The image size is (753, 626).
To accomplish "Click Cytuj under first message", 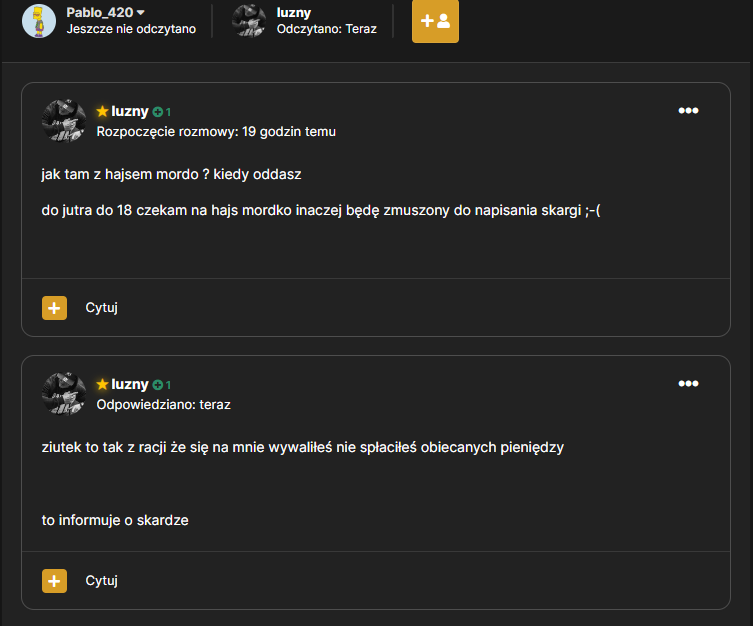I will pos(101,308).
